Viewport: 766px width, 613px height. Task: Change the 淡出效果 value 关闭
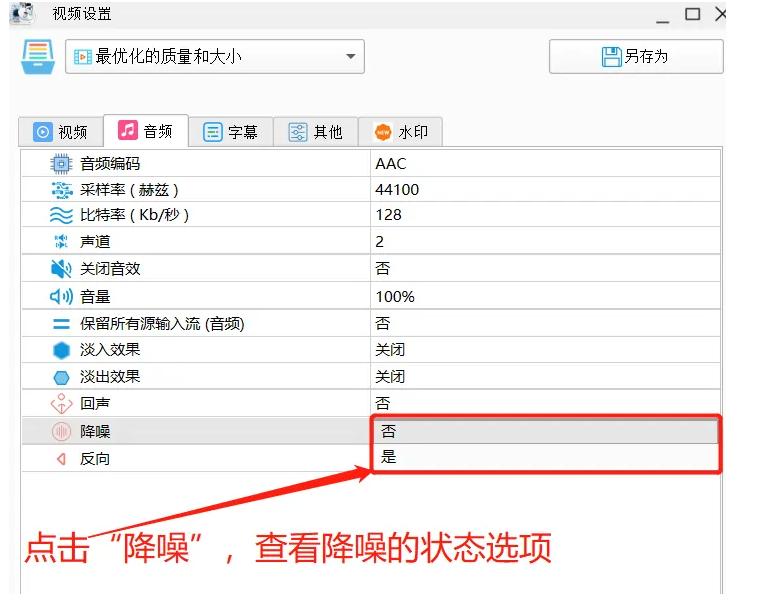545,376
